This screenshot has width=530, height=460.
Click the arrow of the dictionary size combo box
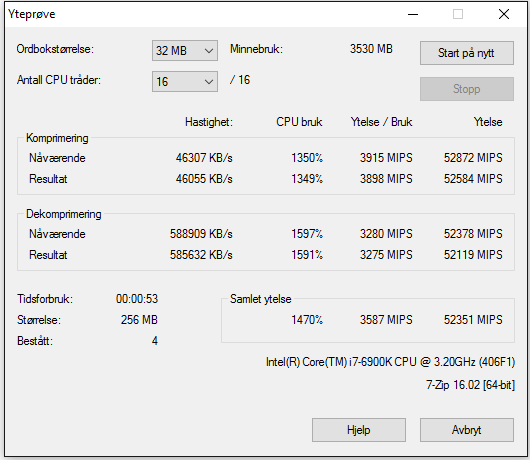pos(209,51)
